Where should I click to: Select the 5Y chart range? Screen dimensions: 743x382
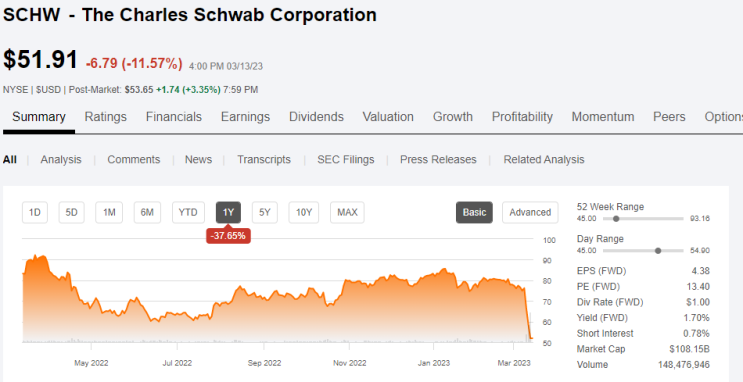[x=264, y=212]
